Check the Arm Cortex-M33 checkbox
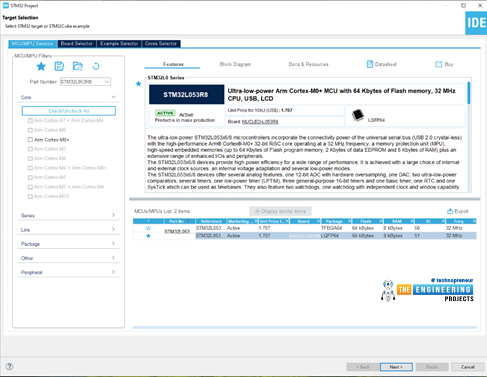 click(30, 196)
